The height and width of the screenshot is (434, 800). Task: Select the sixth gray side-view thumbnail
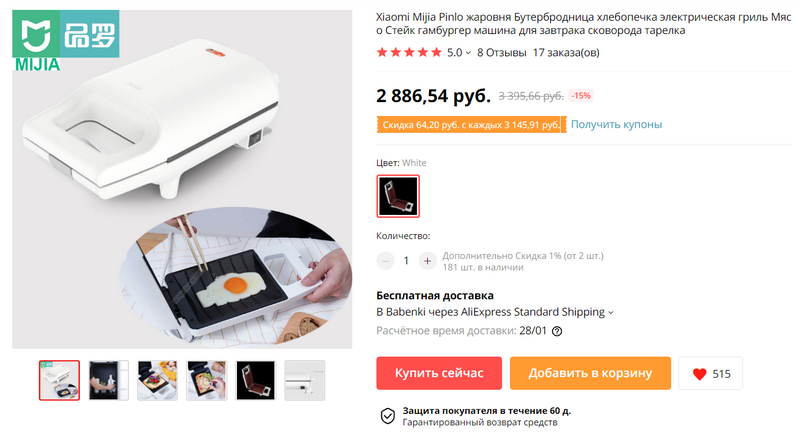[305, 380]
